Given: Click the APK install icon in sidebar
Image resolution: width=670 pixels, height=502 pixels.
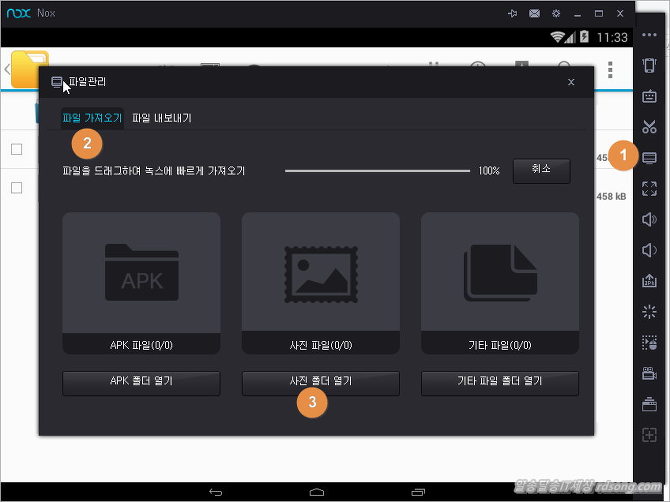Looking at the screenshot, I should coord(649,281).
